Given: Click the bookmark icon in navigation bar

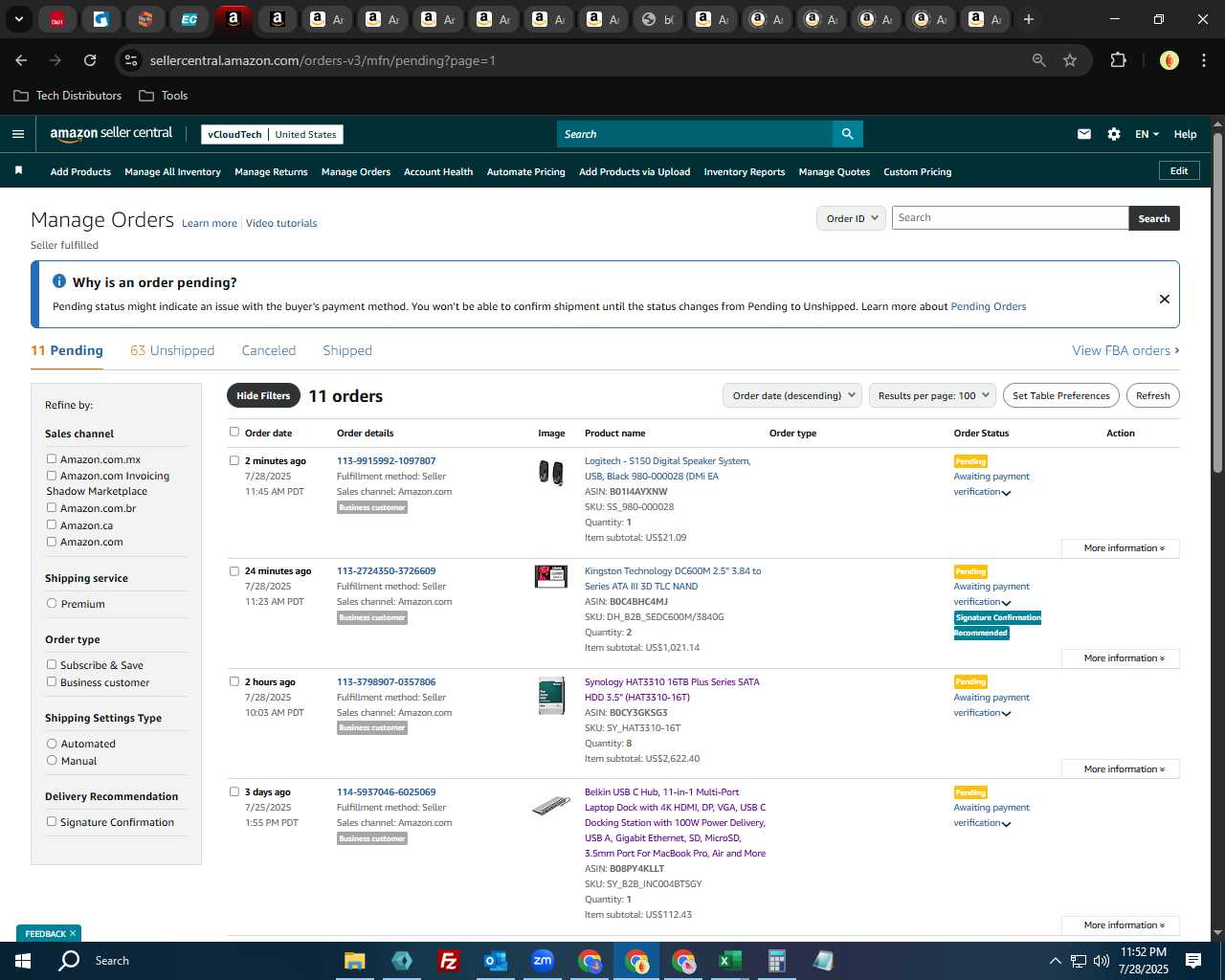Looking at the screenshot, I should pos(18,171).
